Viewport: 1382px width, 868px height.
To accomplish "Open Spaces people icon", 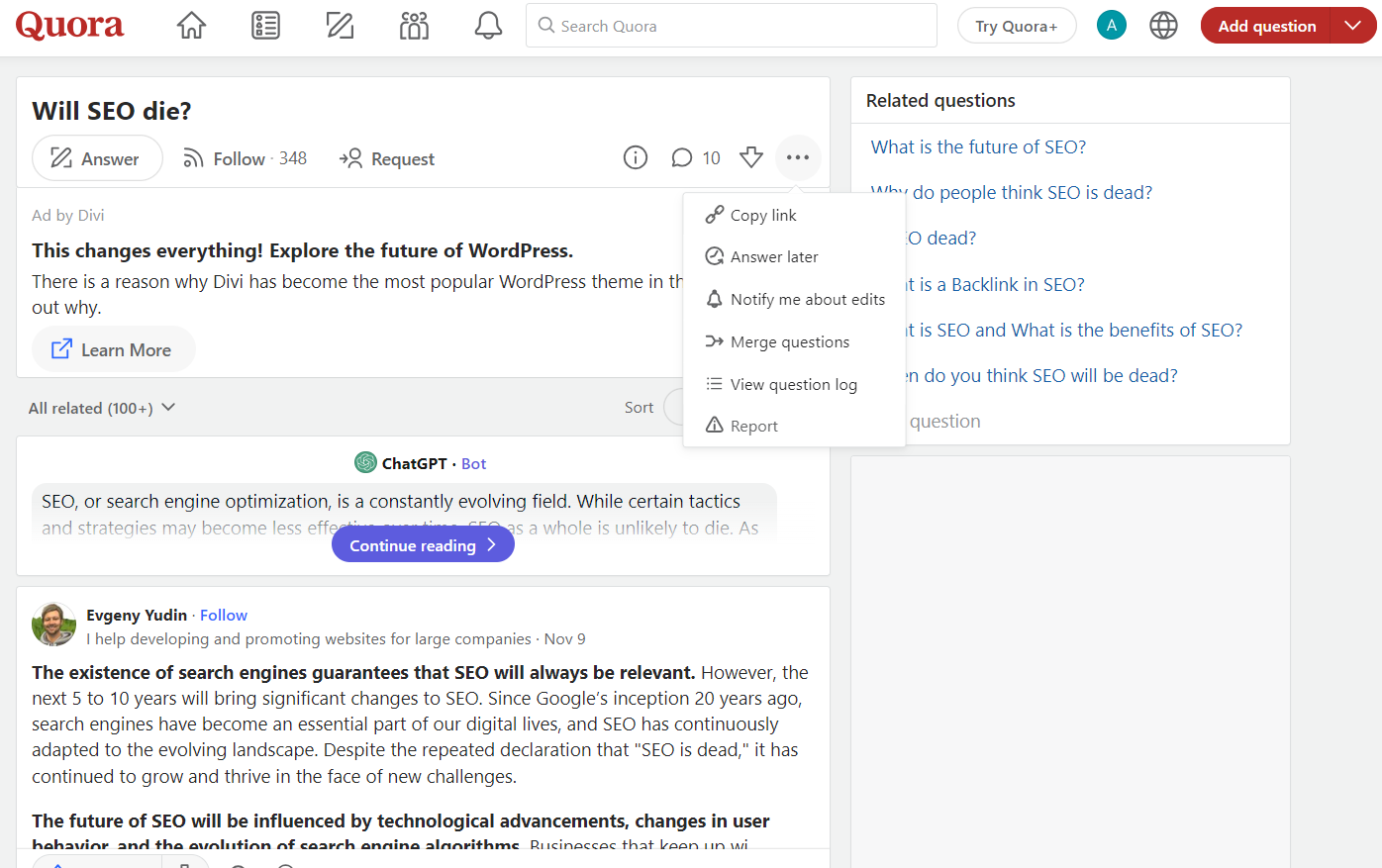I will [x=414, y=26].
